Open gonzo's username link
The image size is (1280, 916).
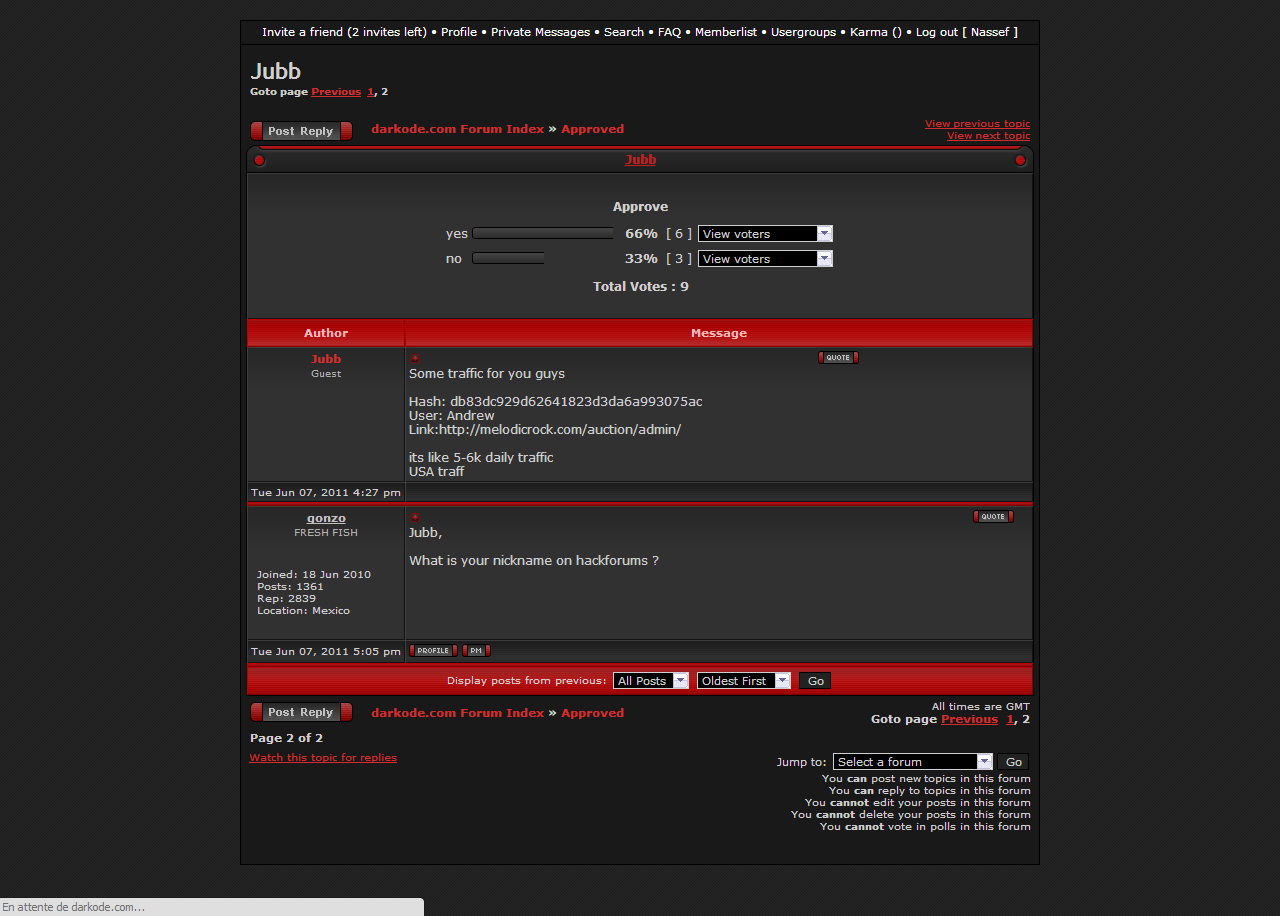(326, 518)
